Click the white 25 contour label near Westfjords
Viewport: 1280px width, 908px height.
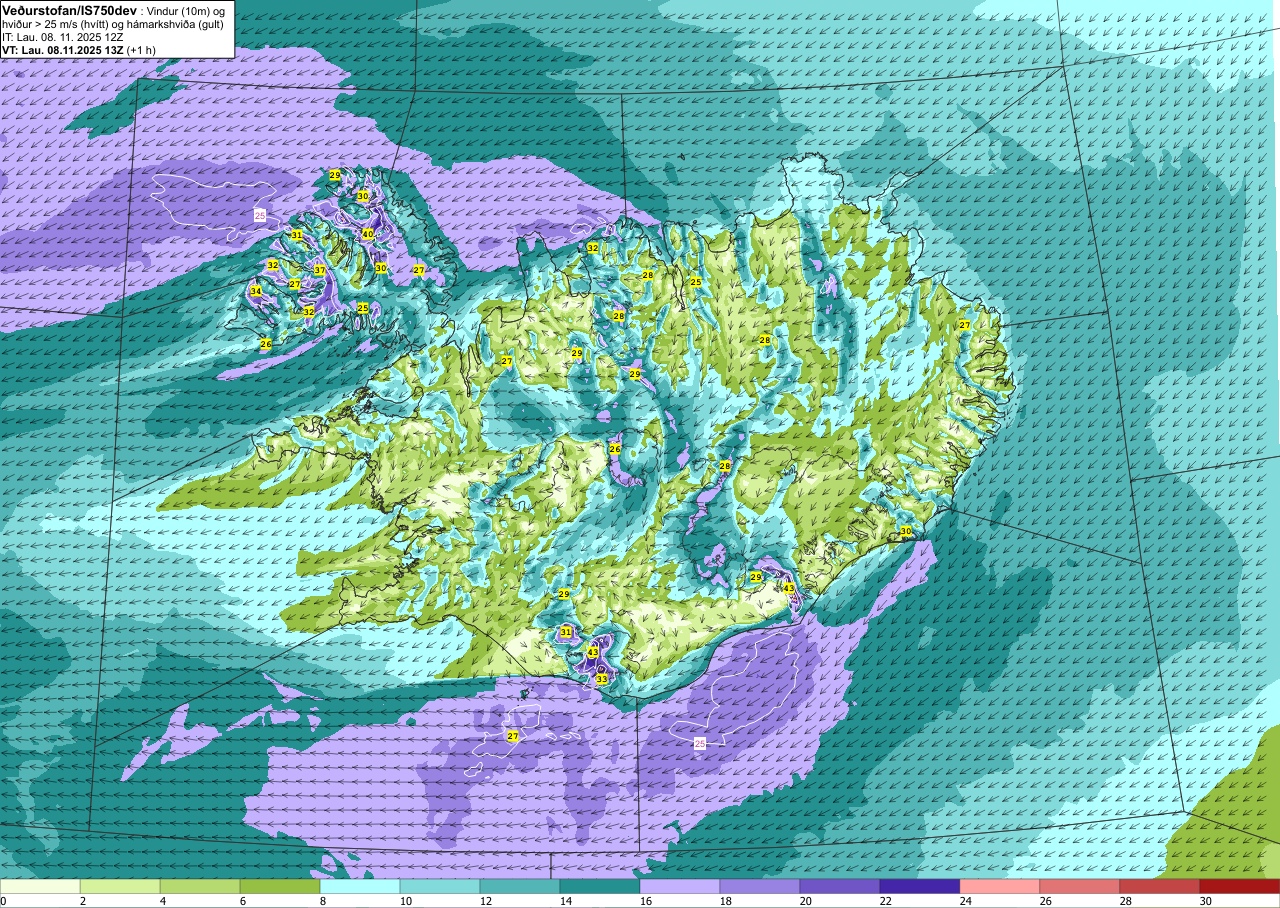click(260, 215)
